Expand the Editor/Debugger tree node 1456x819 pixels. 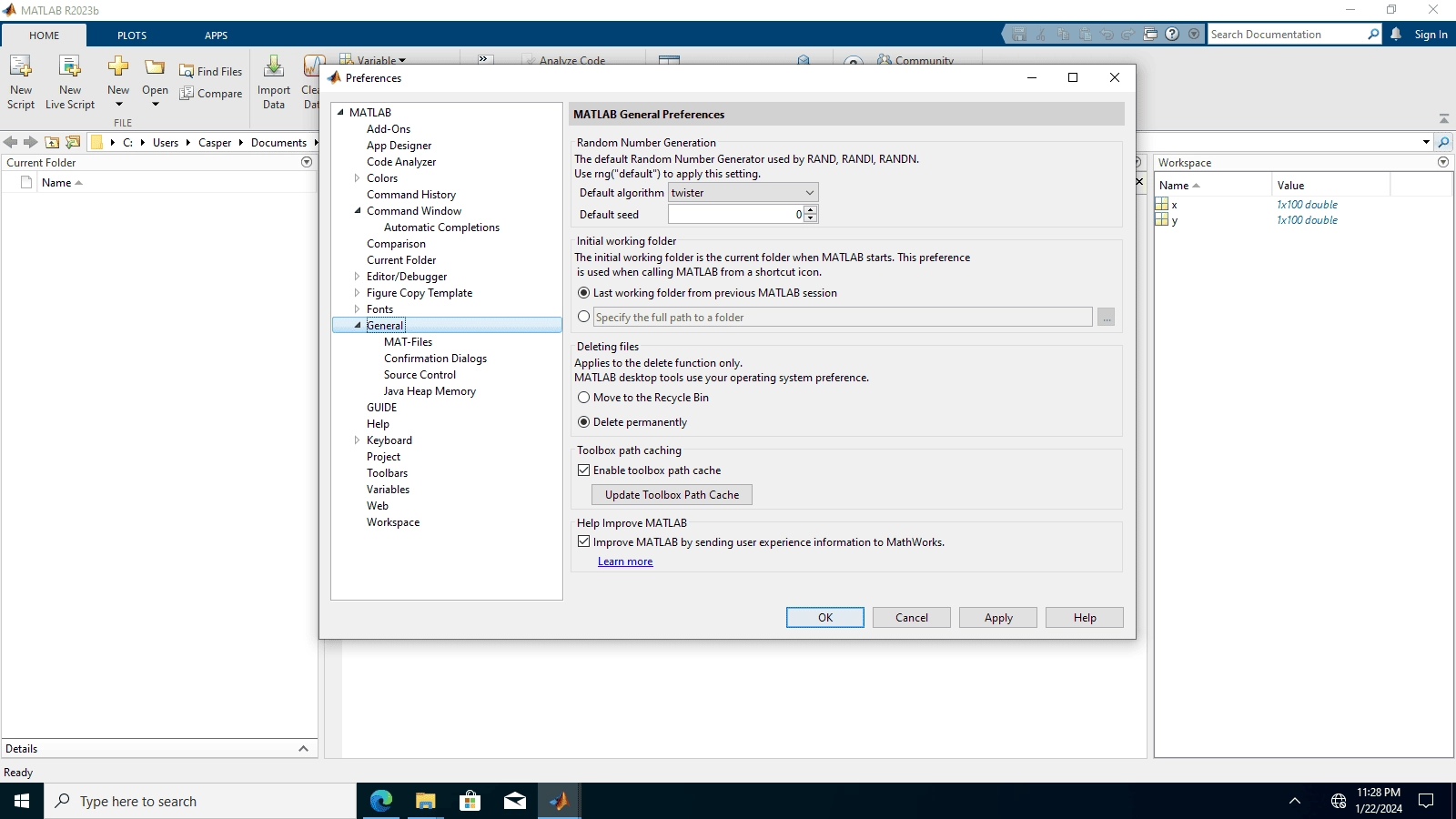[x=357, y=277]
